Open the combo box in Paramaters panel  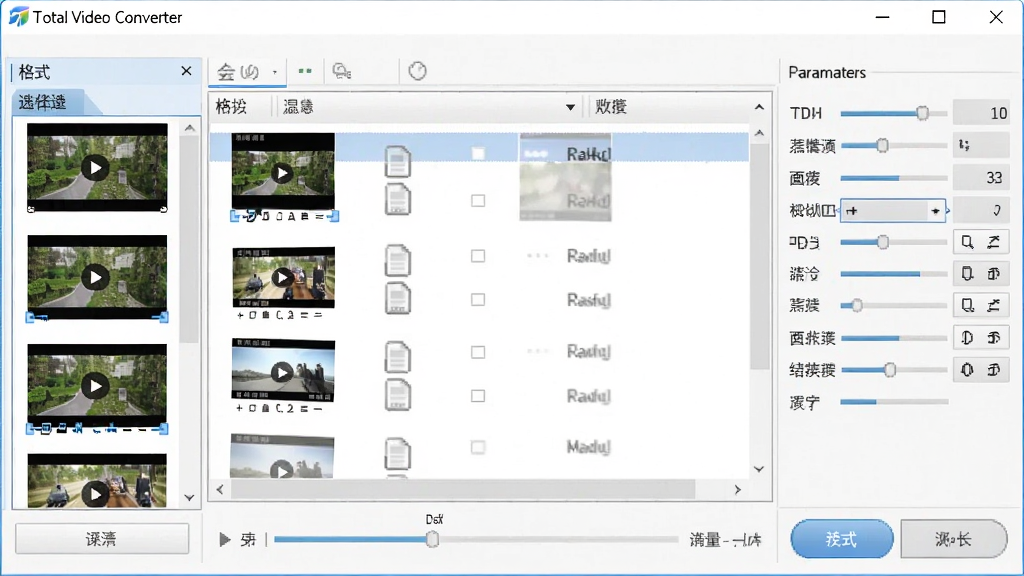point(892,211)
